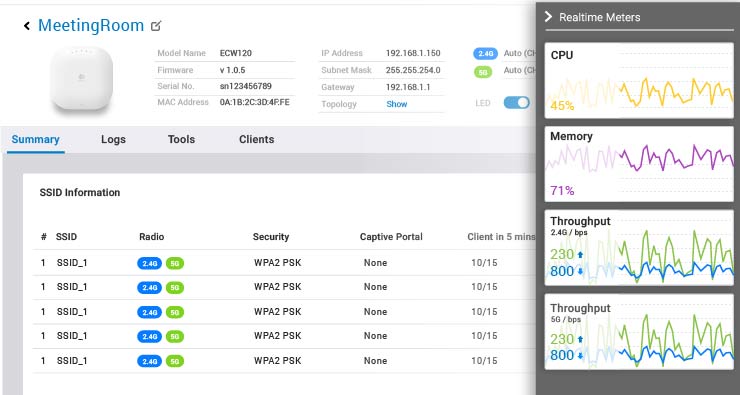
Task: Select the Gateway value 192.168.1.1
Action: pyautogui.click(x=408, y=87)
